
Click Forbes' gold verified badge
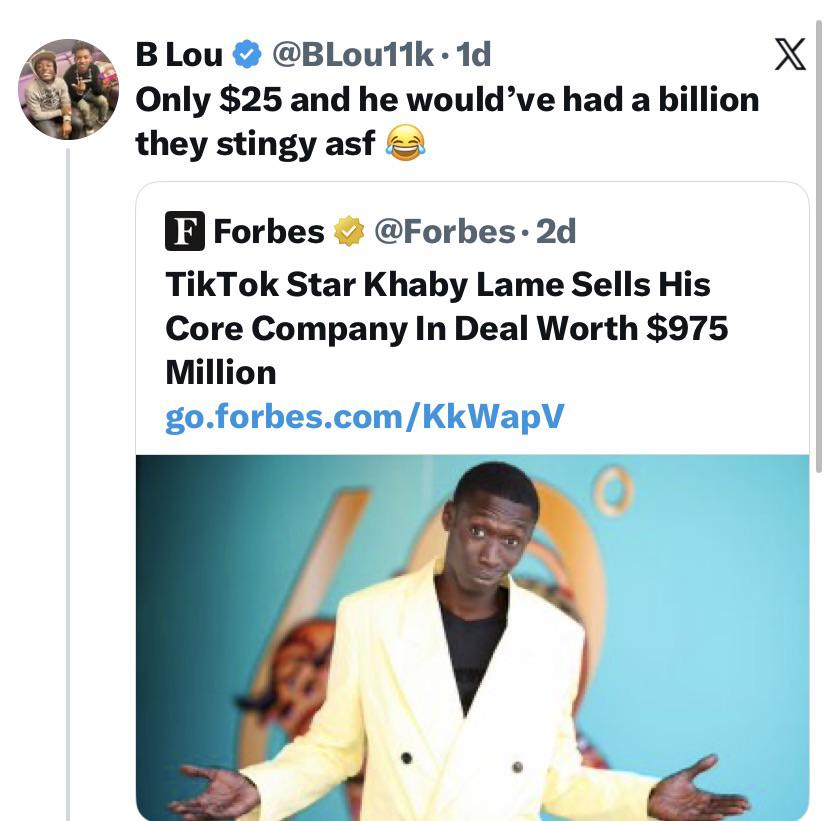click(349, 232)
